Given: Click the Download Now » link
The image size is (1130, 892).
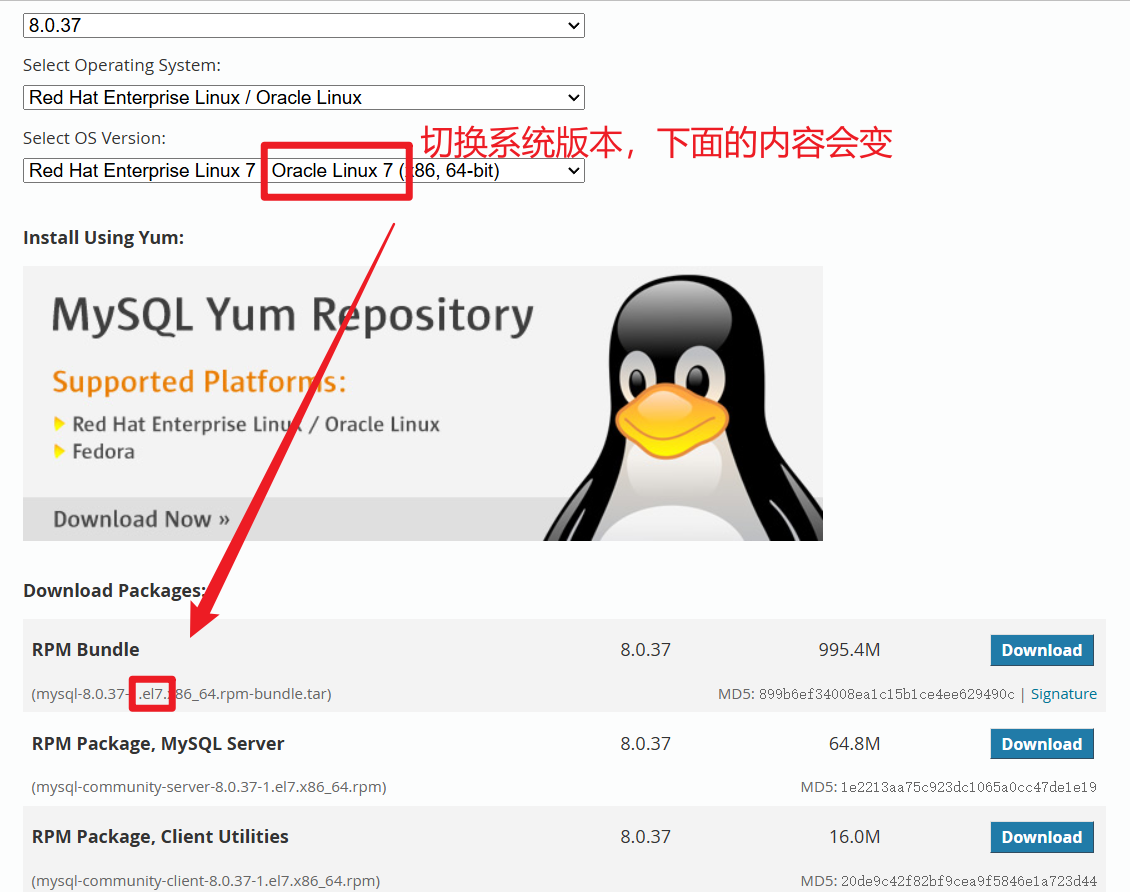Looking at the screenshot, I should coord(141,519).
